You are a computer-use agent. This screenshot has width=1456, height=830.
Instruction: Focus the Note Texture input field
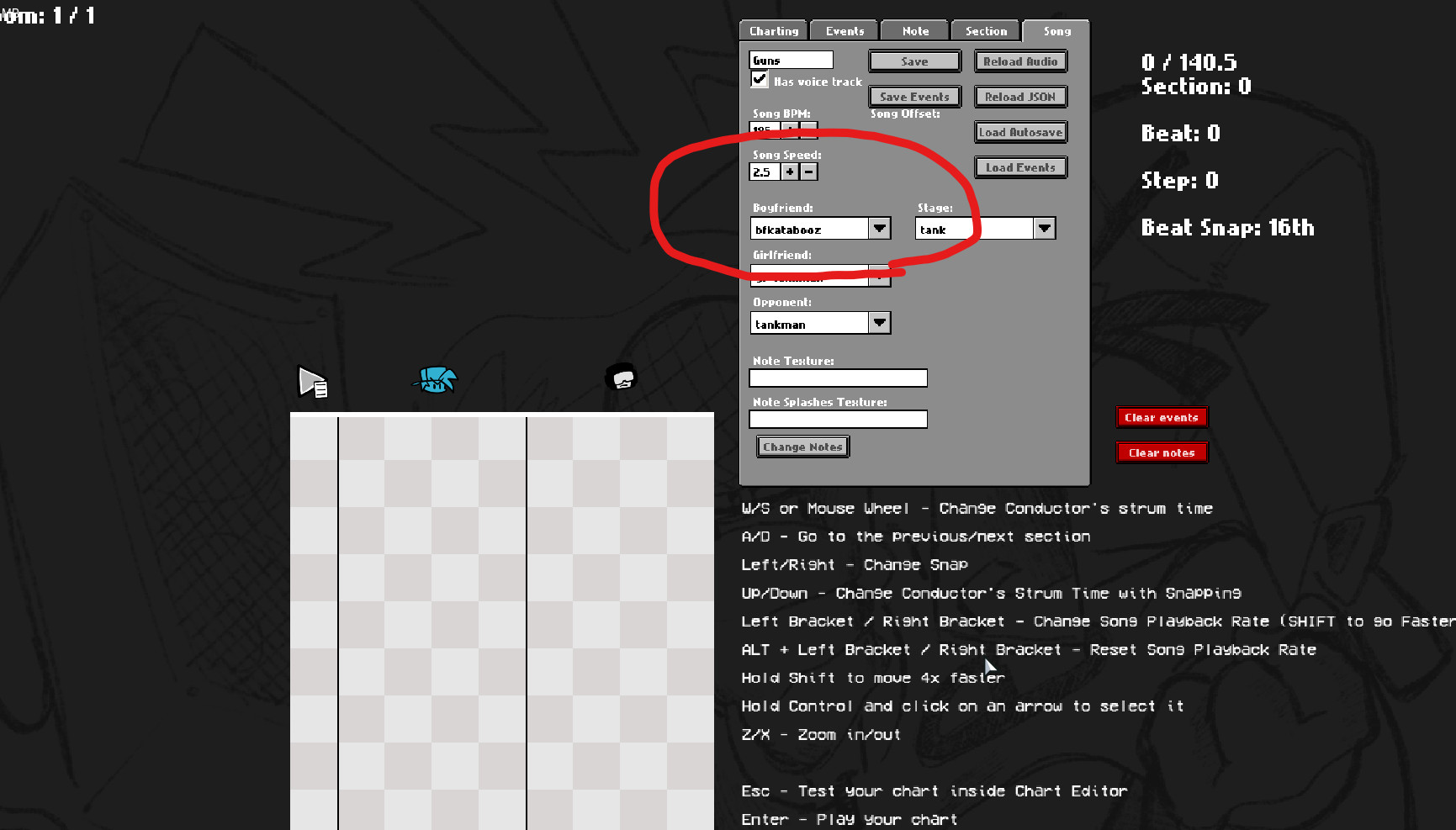click(x=838, y=378)
